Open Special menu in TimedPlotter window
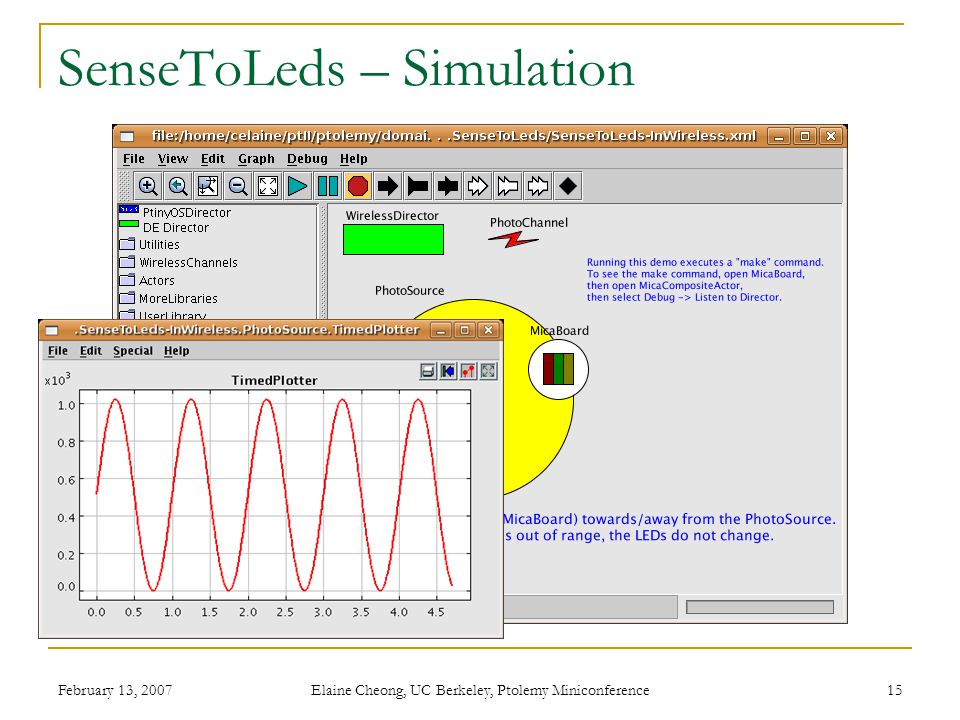960x720 pixels. point(133,351)
